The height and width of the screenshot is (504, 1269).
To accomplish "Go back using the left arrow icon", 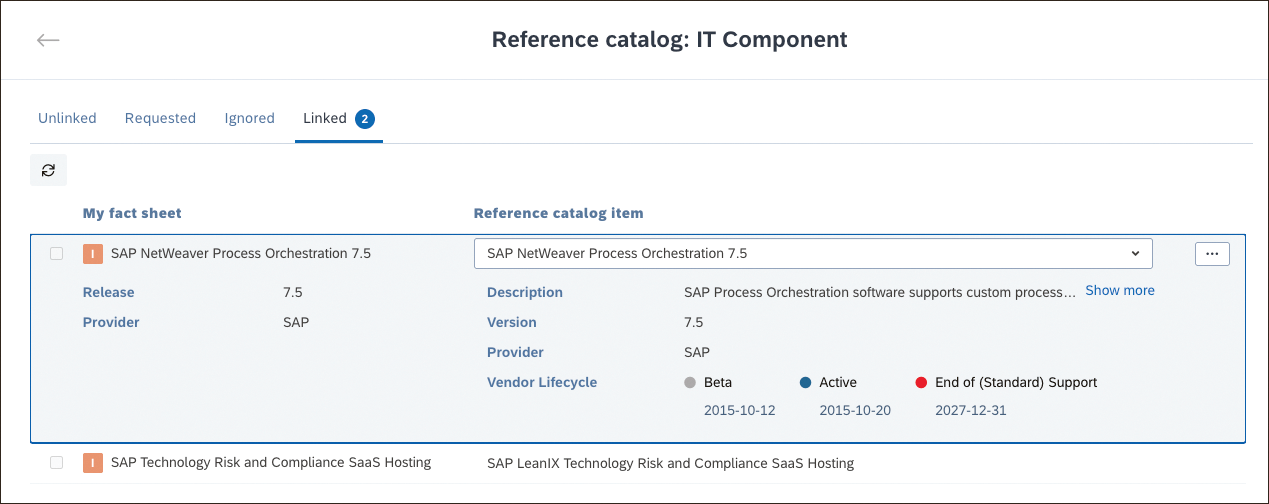I will (x=48, y=40).
